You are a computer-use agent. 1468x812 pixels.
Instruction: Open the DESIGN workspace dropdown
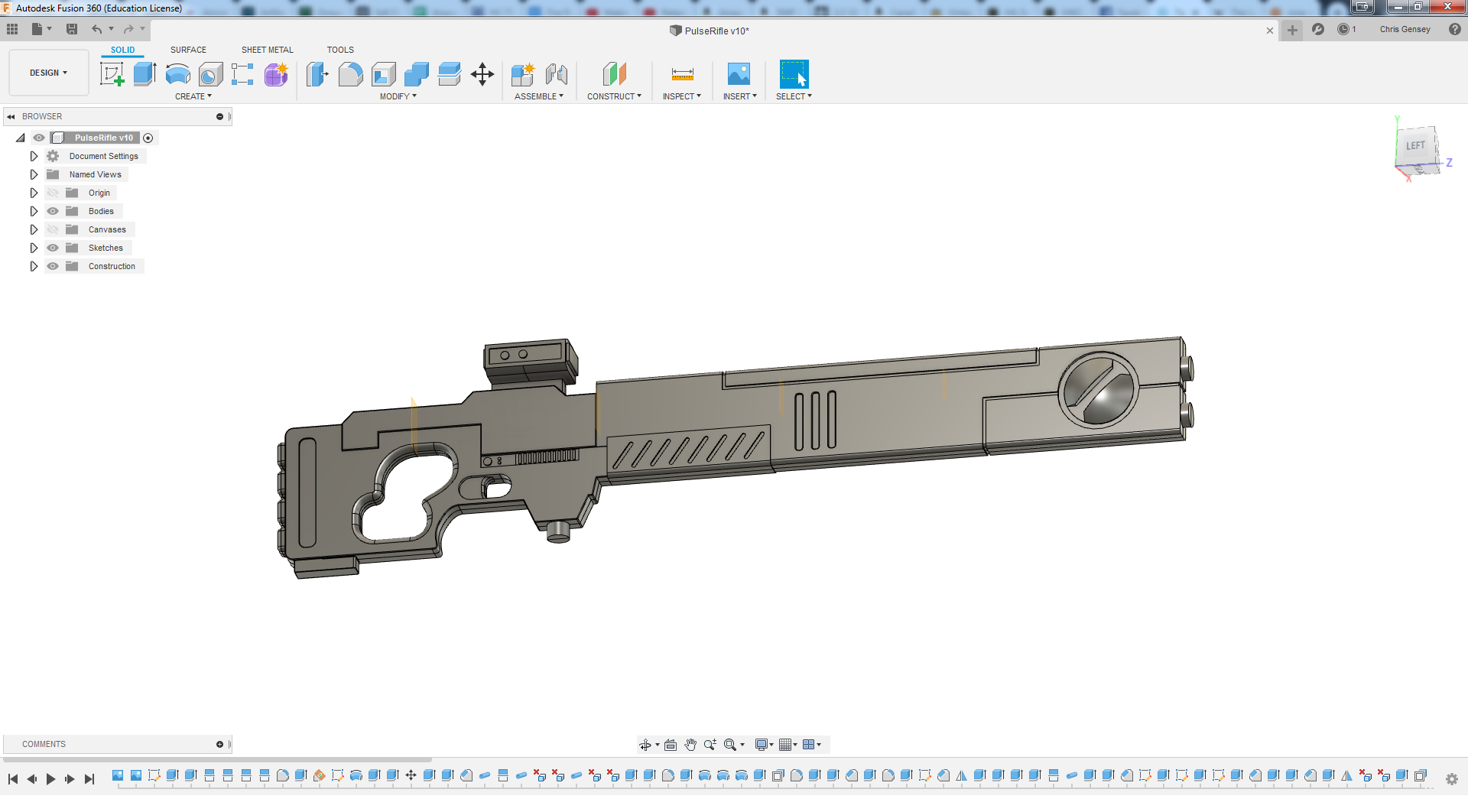pyautogui.click(x=48, y=73)
